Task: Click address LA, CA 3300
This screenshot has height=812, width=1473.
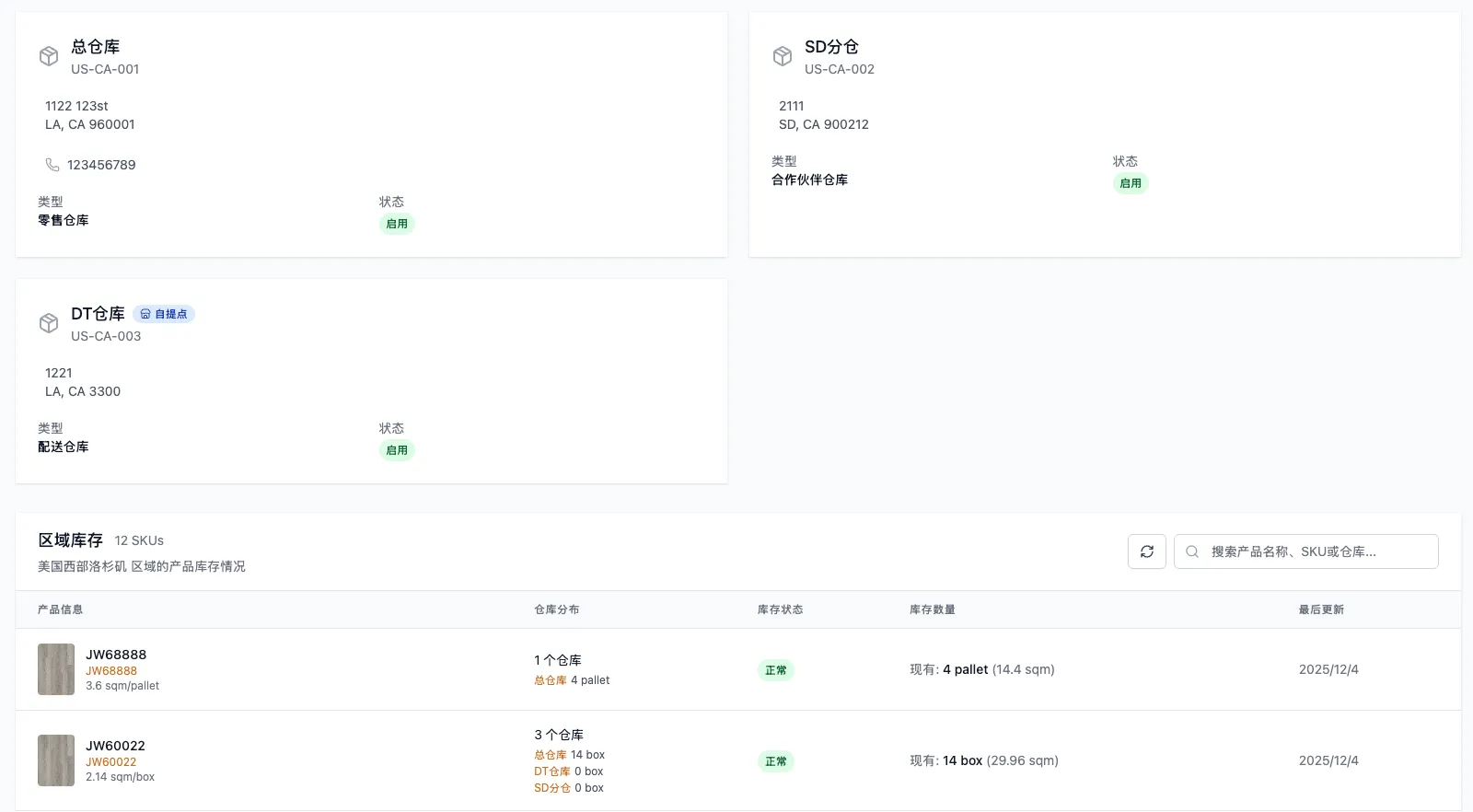Action: coord(83,391)
